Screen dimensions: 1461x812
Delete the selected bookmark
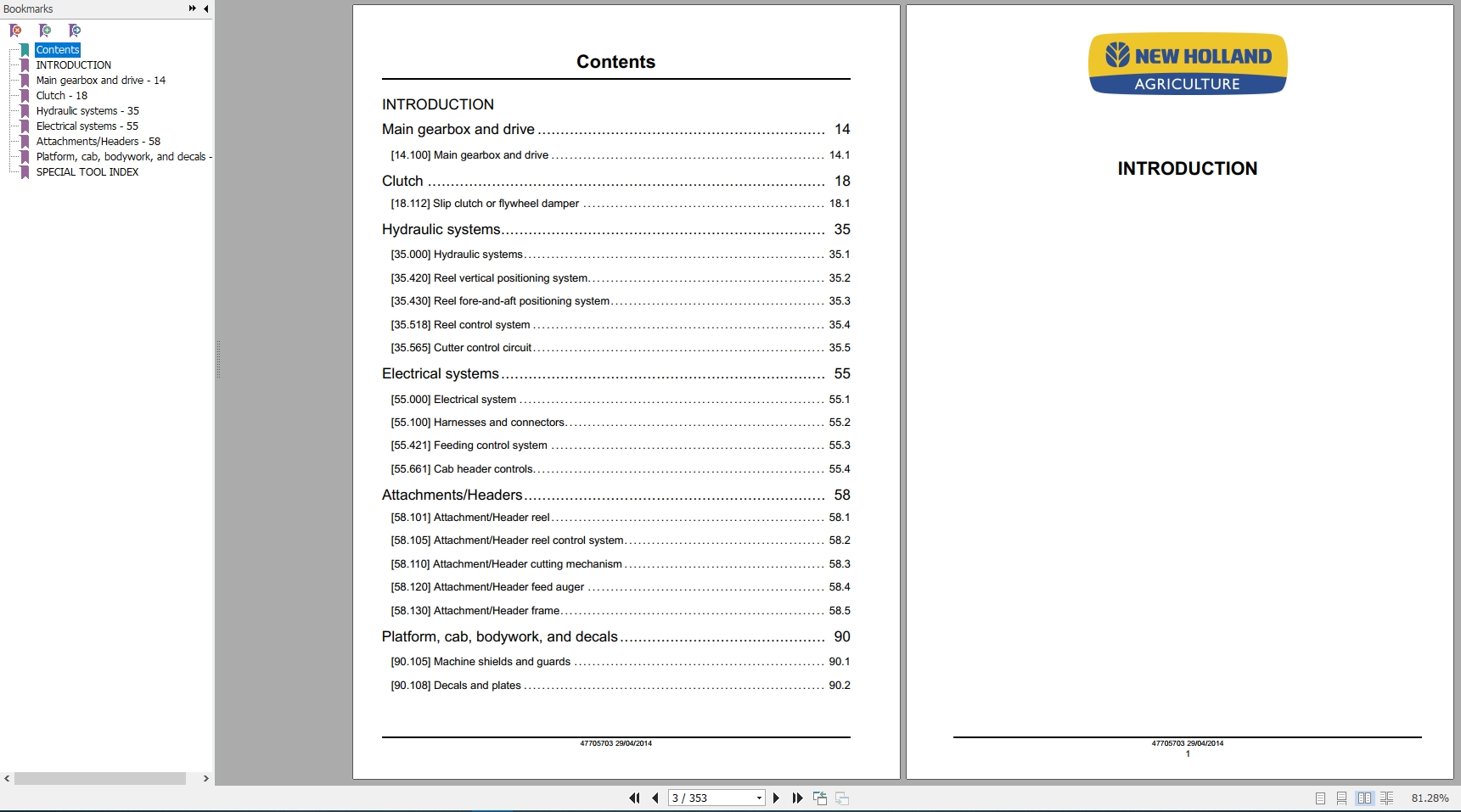tap(16, 31)
